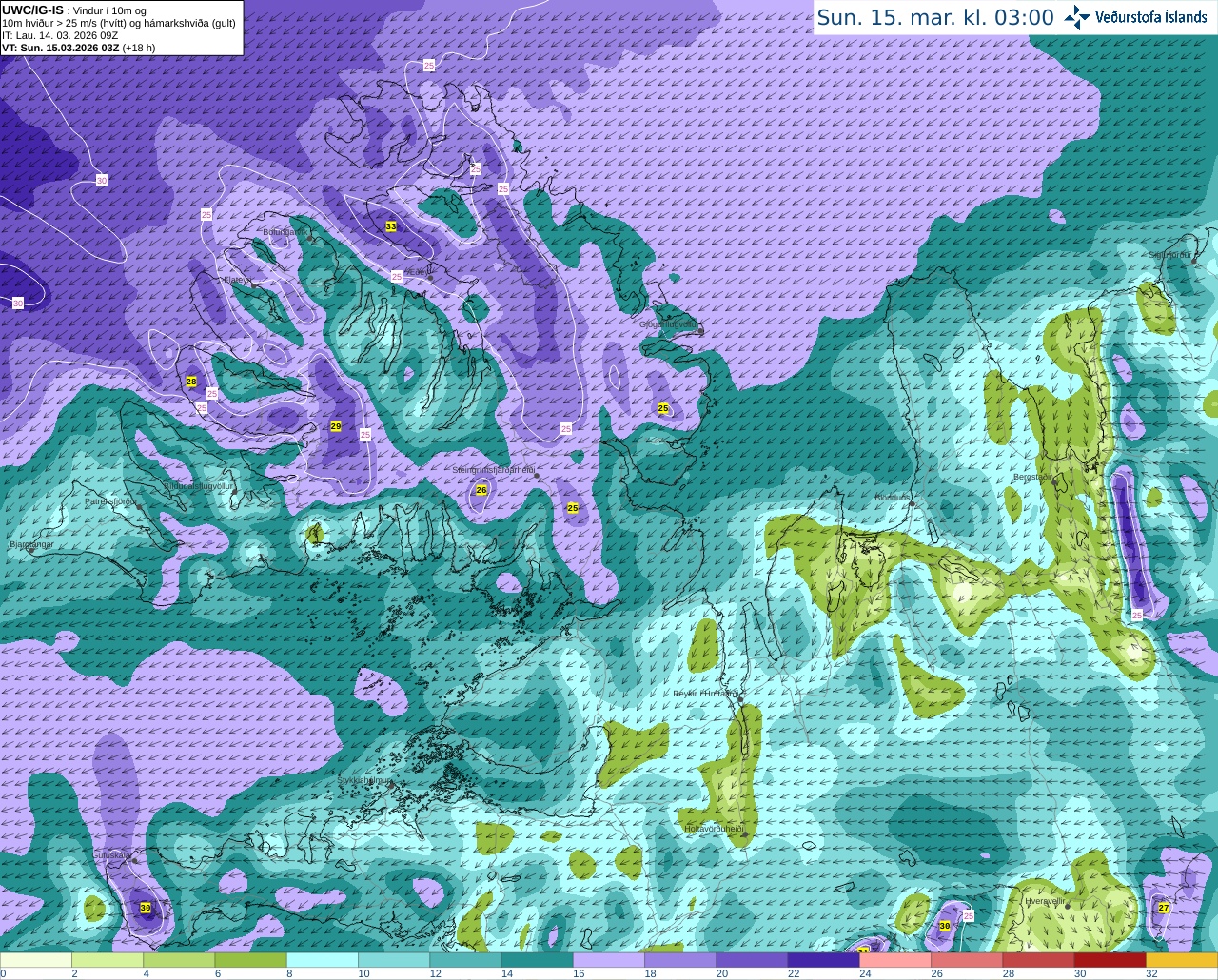The height and width of the screenshot is (980, 1218).
Task: Select the light cyan 10–12 legend swatch
Action: point(394,960)
